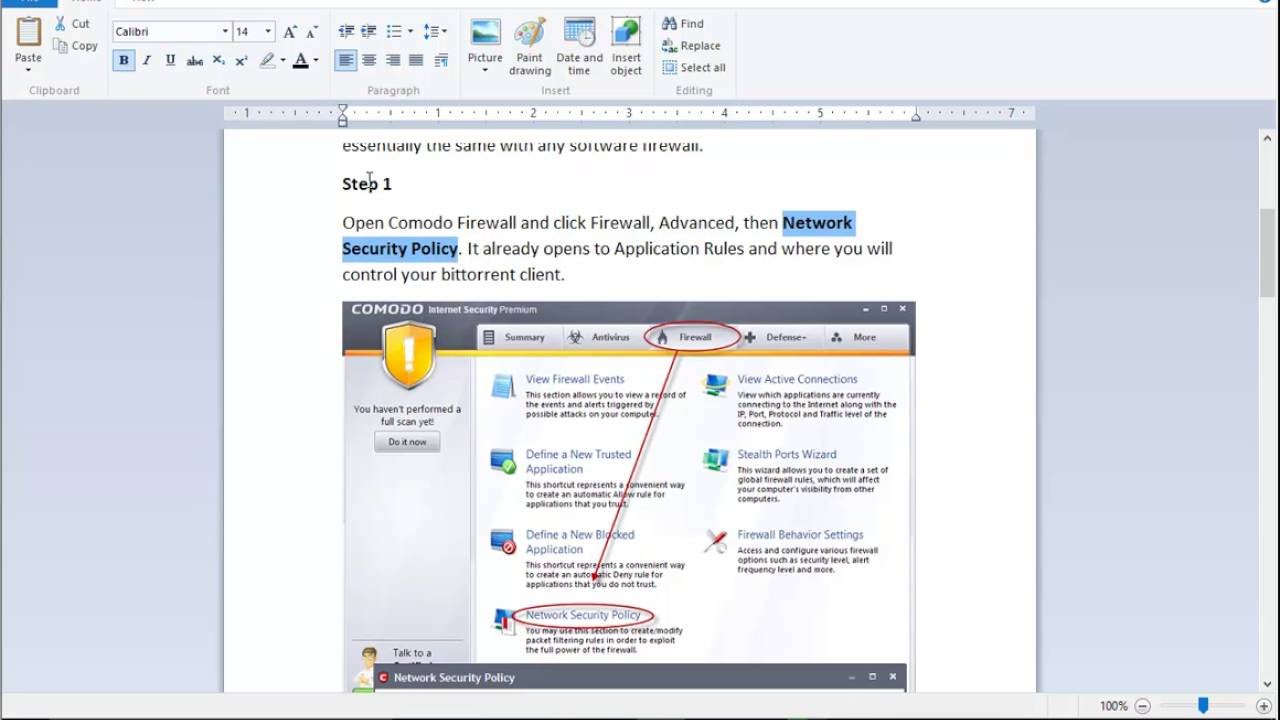Image resolution: width=1280 pixels, height=720 pixels.
Task: Copy the selected text
Action: click(75, 45)
